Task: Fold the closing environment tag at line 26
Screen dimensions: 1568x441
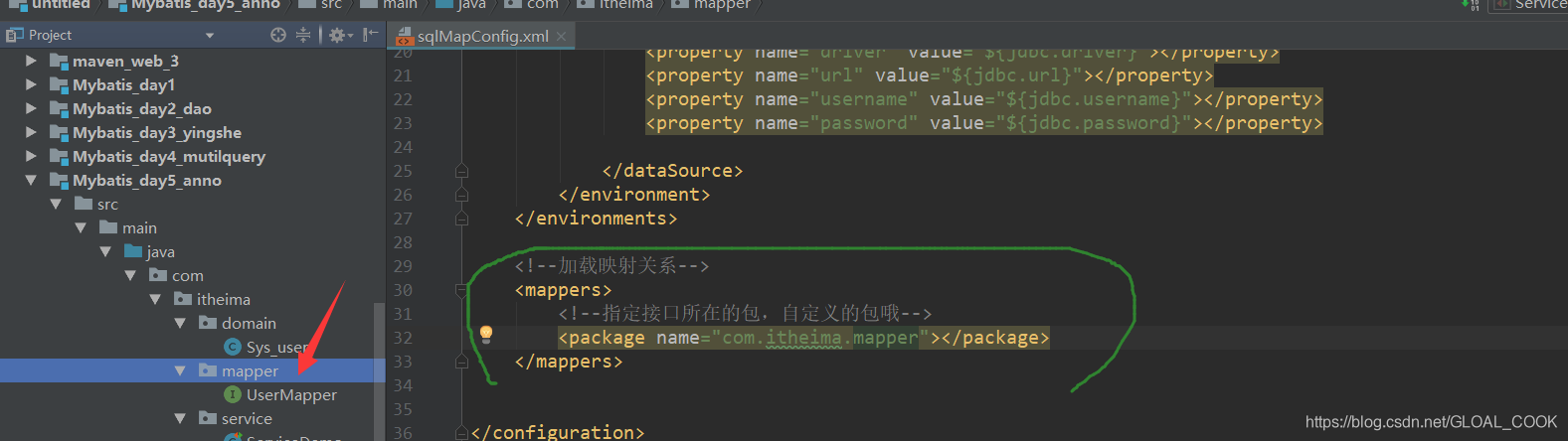Action: click(461, 195)
